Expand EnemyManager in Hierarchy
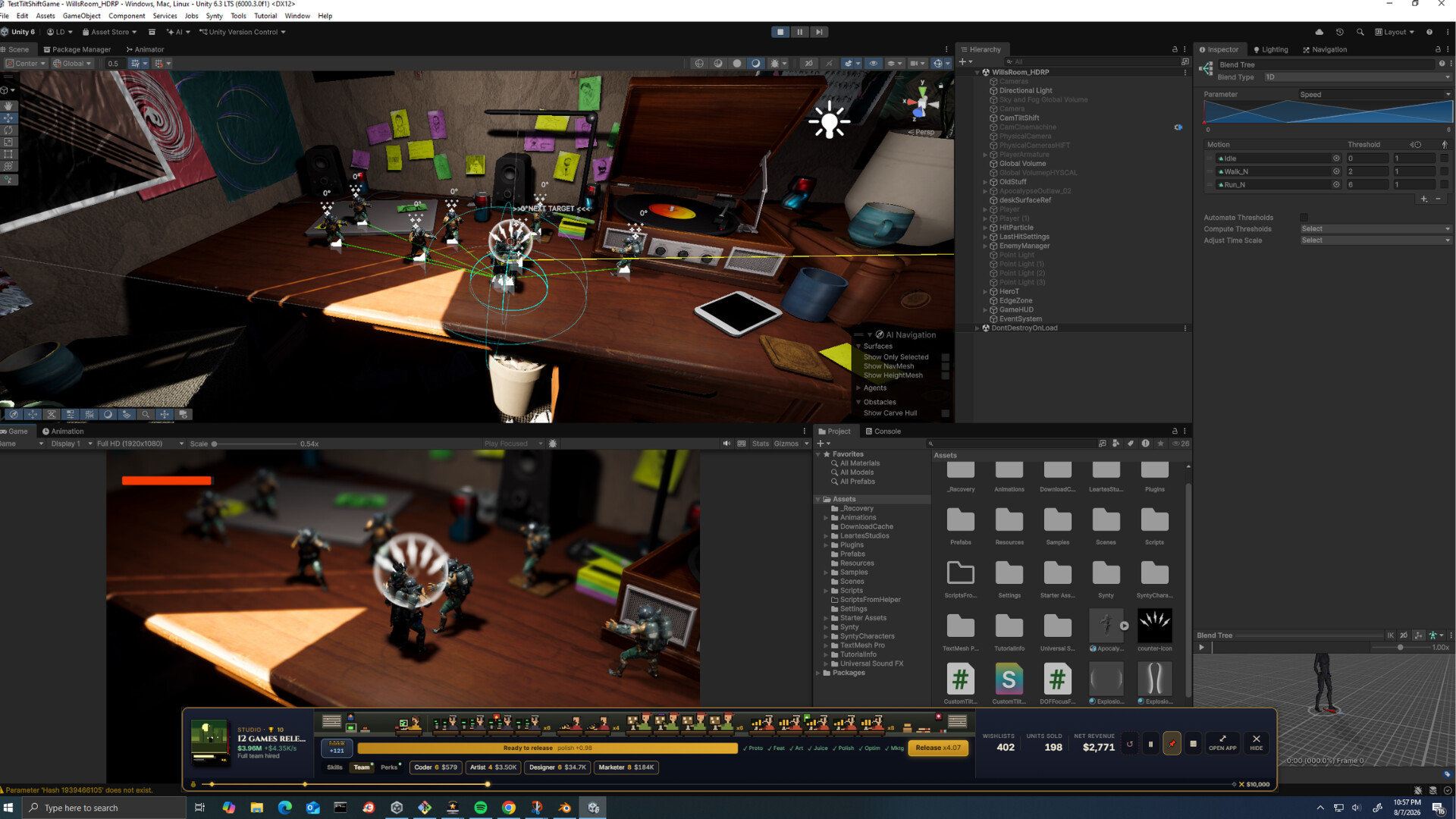1456x819 pixels. coord(985,246)
